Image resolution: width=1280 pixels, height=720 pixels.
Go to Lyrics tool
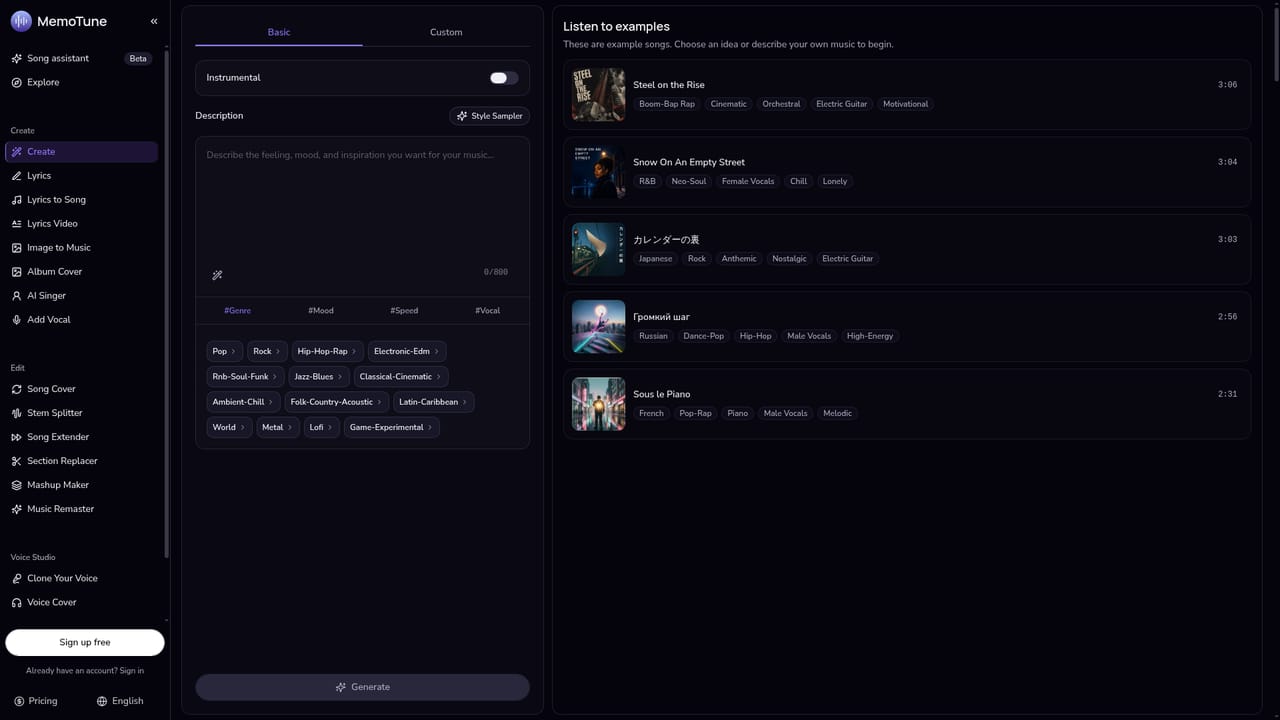[x=81, y=176]
